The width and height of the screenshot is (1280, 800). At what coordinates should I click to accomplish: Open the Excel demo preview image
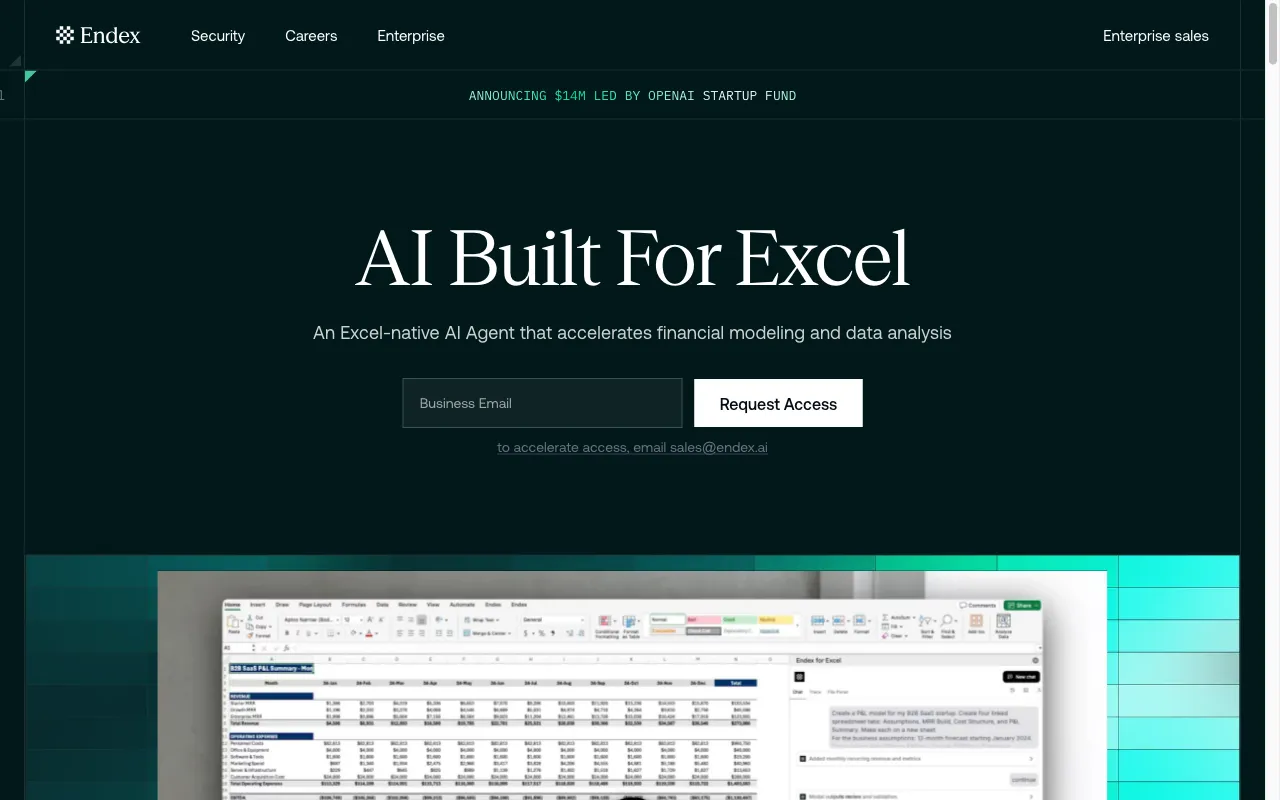[x=632, y=686]
